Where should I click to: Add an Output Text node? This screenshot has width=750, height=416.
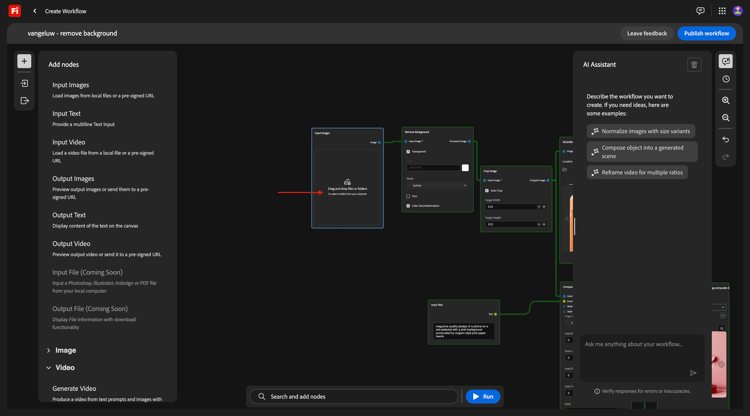95,220
